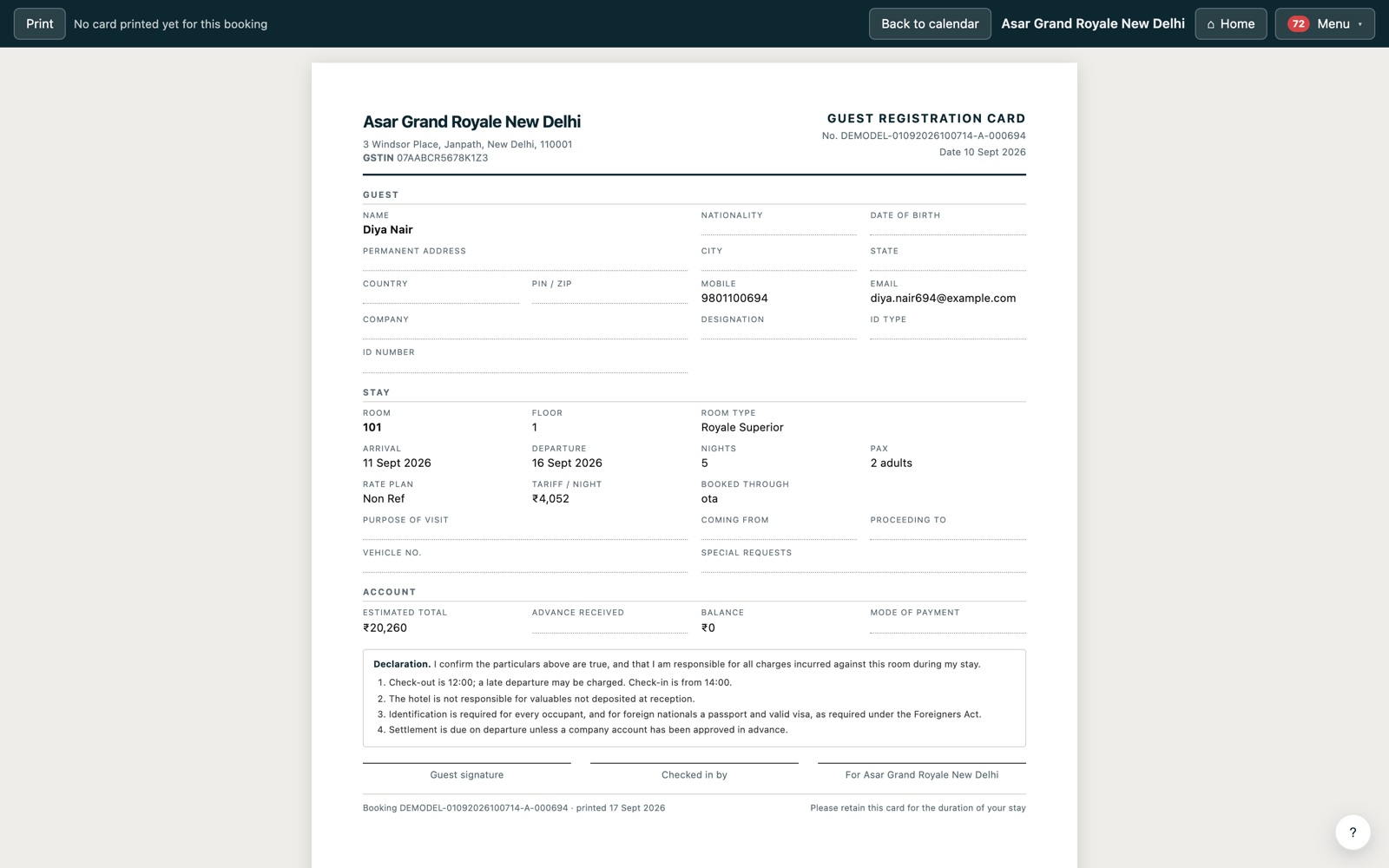Viewport: 1389px width, 868px height.
Task: Click the Permanent Address blank line
Action: [x=525, y=264]
